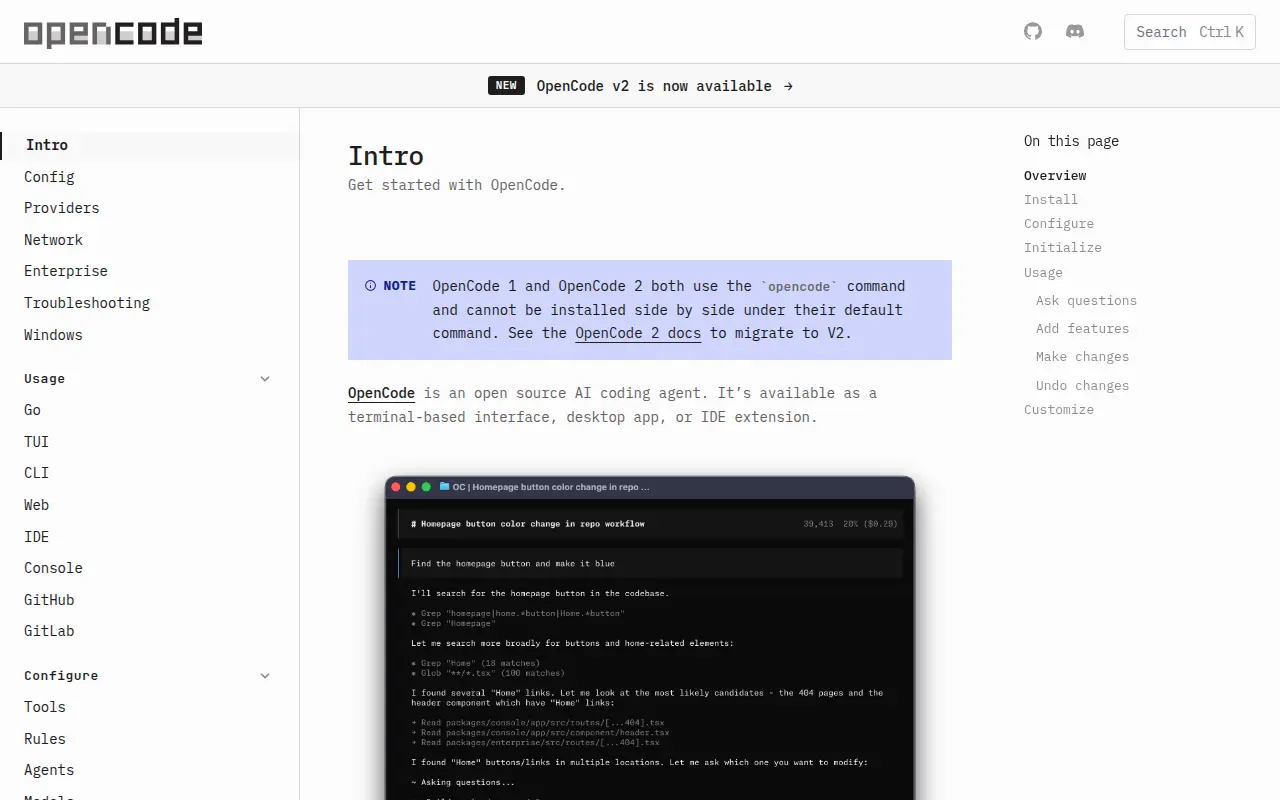
Task: Navigate to the Enterprise page
Action: coord(66,271)
